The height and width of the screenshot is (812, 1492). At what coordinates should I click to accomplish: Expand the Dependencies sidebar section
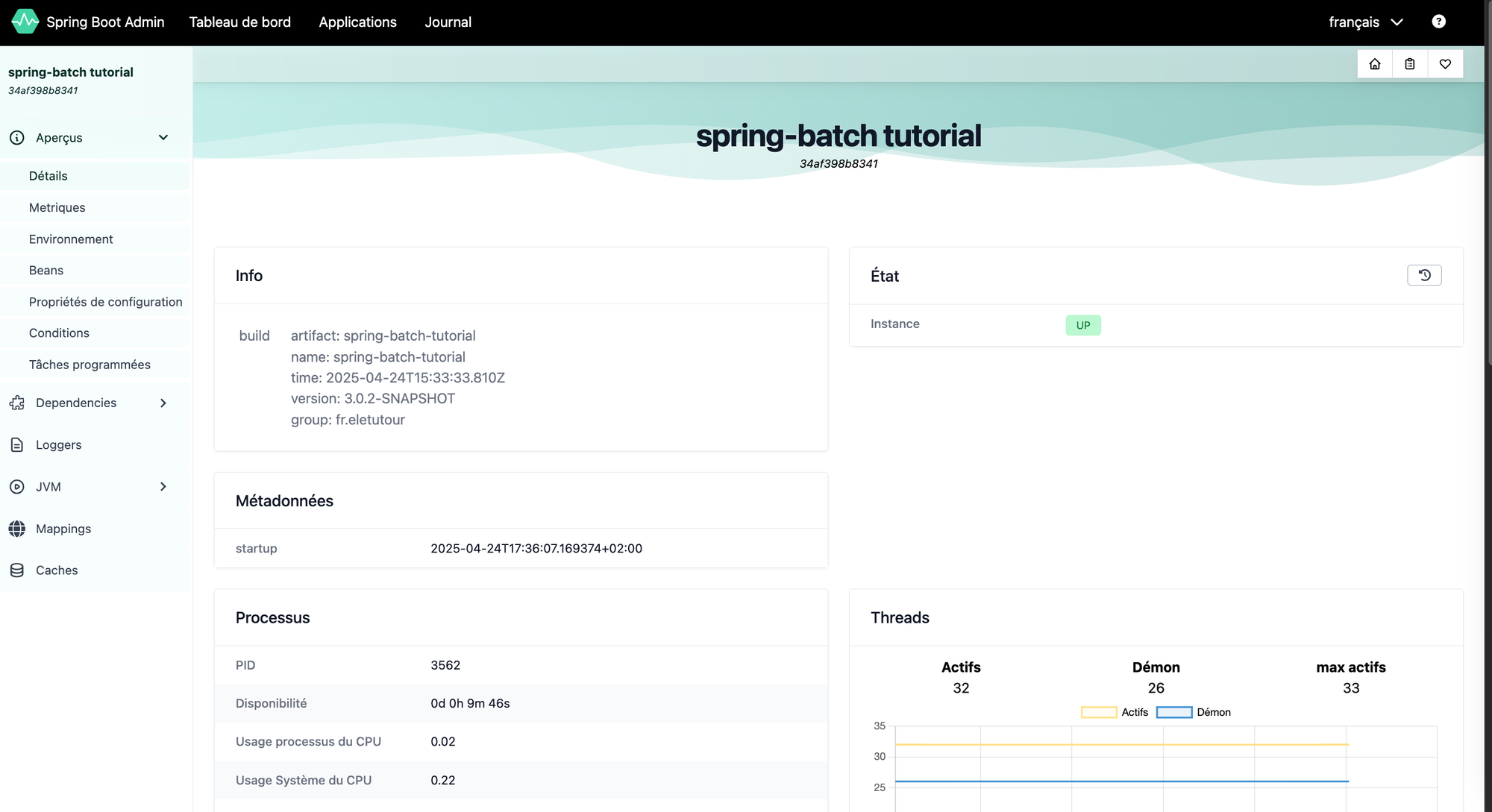163,403
